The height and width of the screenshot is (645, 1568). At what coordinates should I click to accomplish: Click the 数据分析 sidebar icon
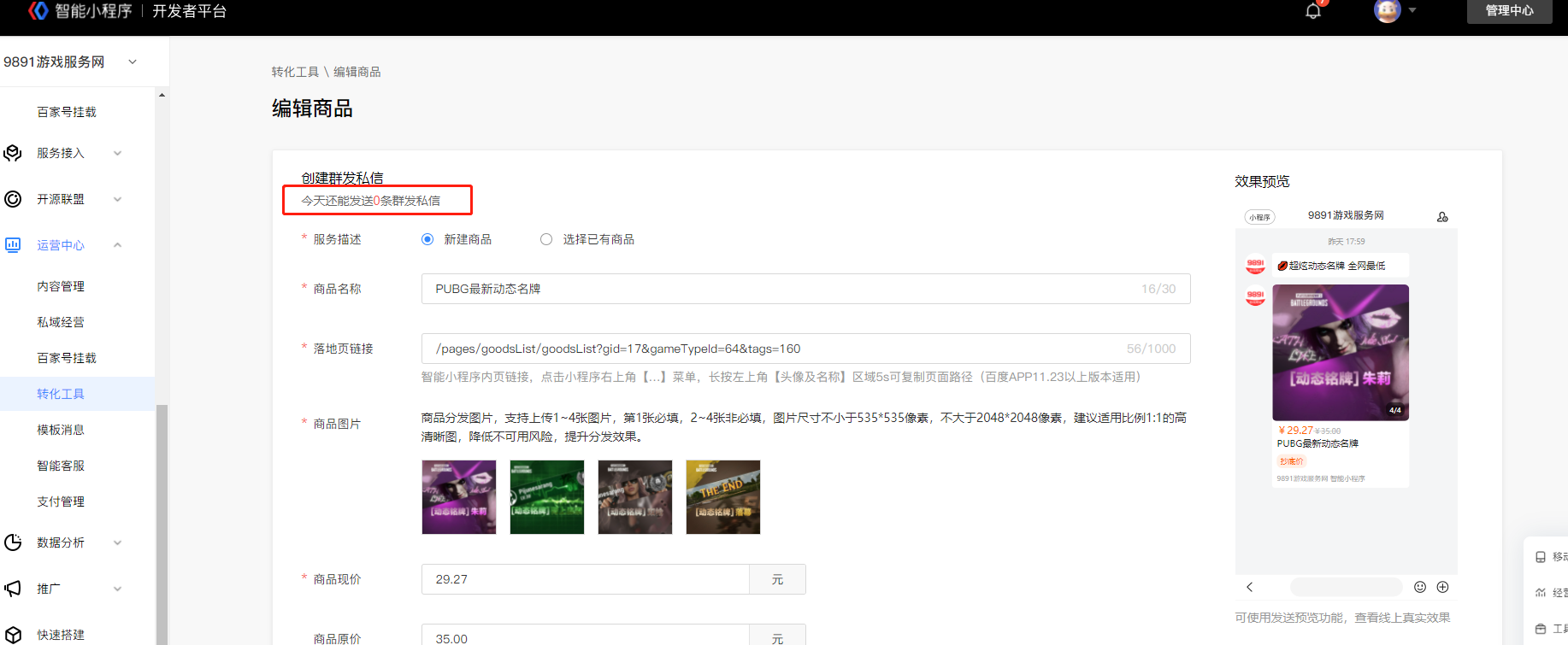13,542
